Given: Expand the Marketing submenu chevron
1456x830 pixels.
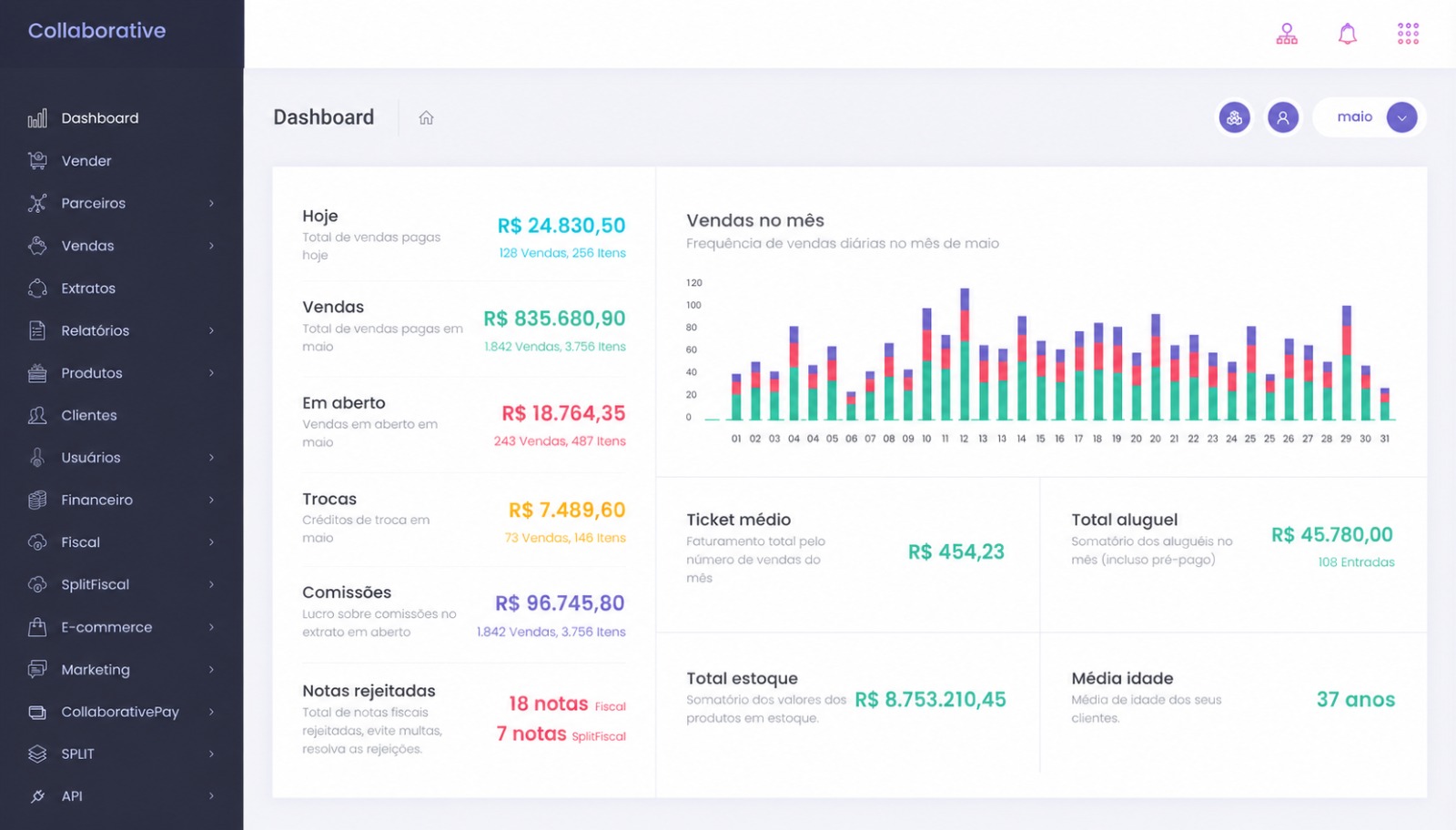Looking at the screenshot, I should pyautogui.click(x=211, y=670).
